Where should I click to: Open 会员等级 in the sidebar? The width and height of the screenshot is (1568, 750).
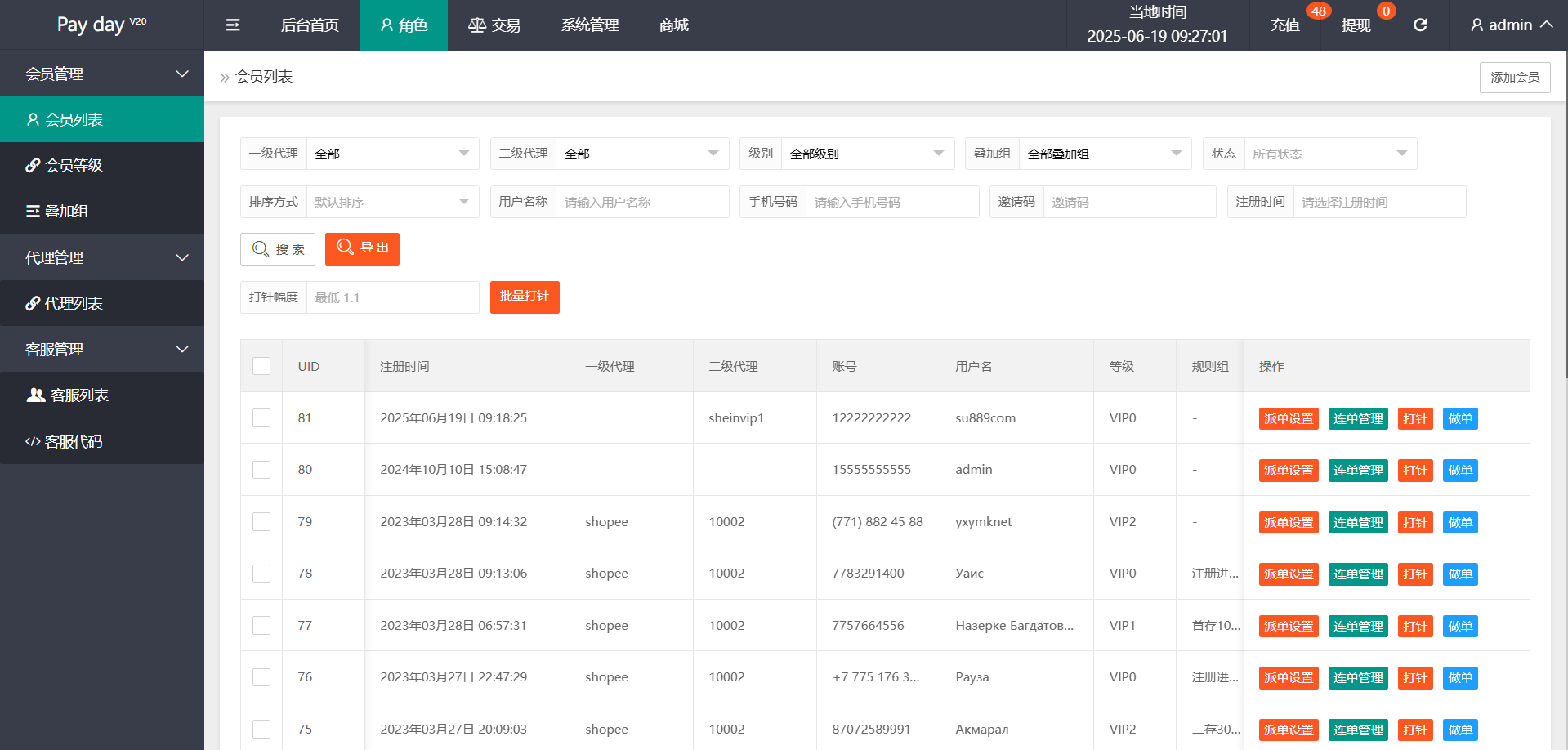coord(102,165)
